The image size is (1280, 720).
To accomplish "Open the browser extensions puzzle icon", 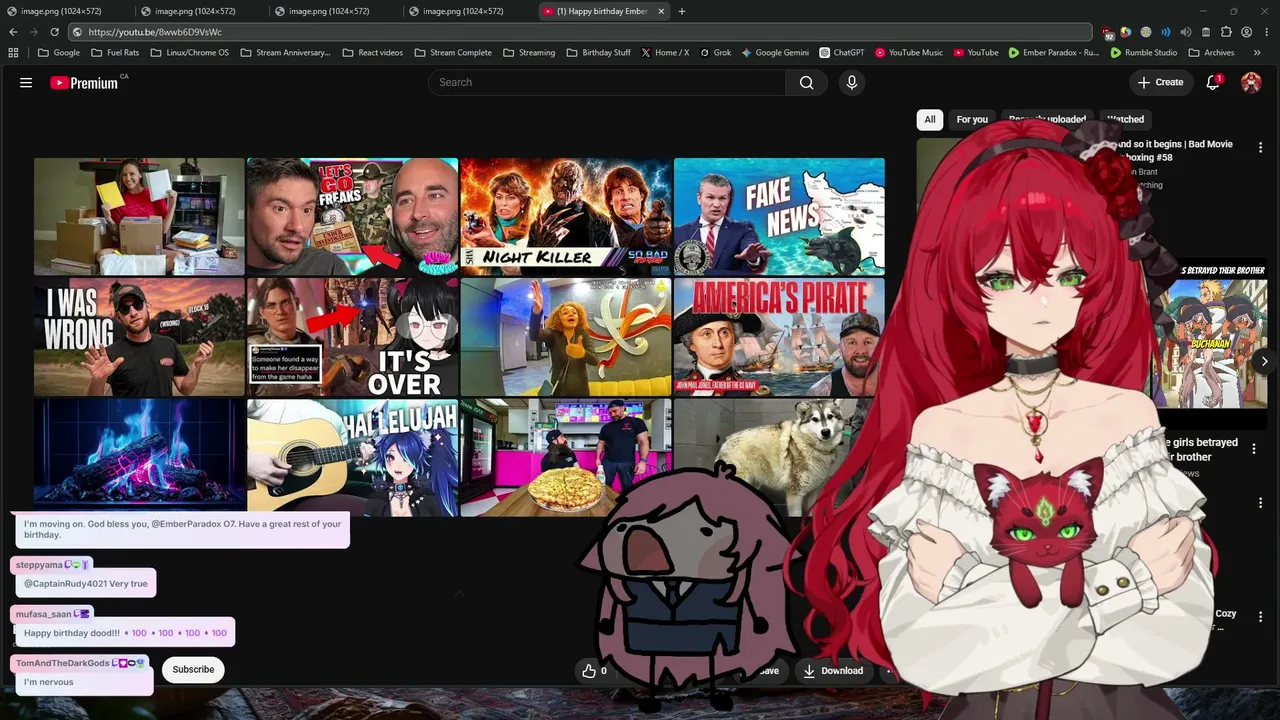I will point(1226,32).
